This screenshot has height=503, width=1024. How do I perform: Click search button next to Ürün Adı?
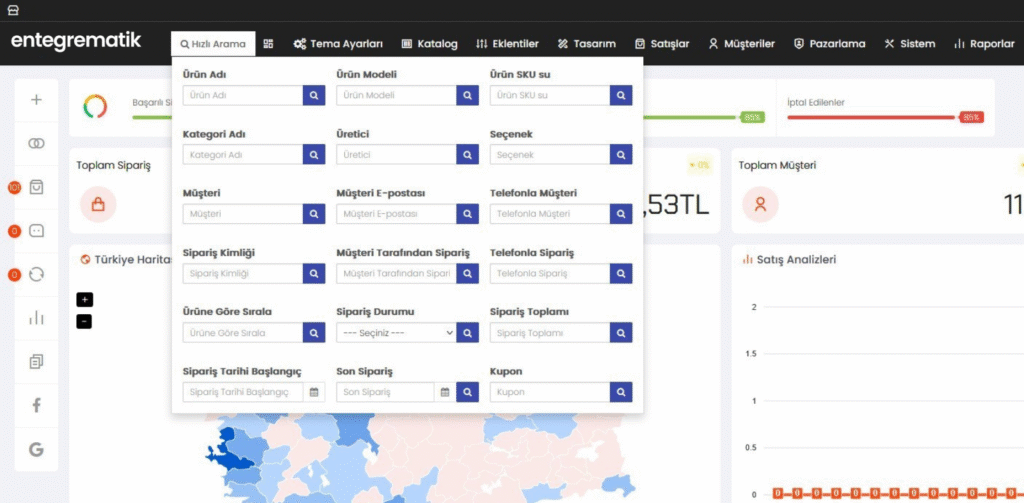pos(314,96)
